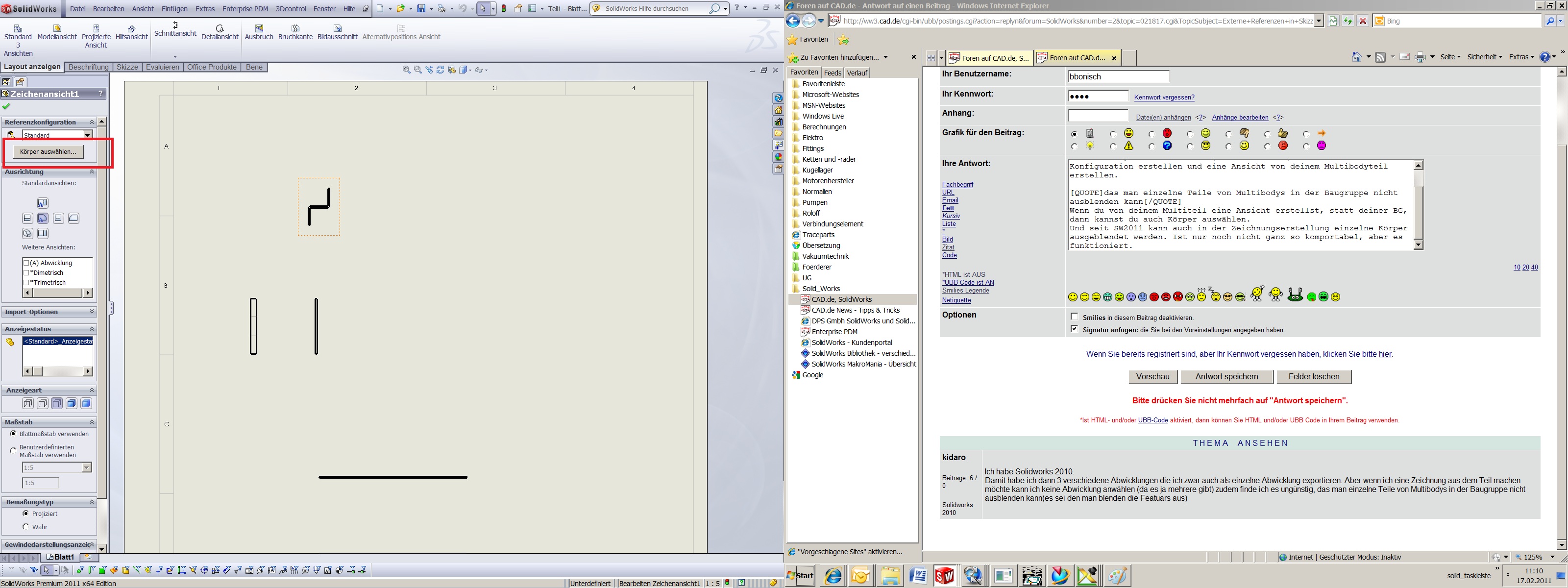Expand the Import-Optionen section

[92, 312]
